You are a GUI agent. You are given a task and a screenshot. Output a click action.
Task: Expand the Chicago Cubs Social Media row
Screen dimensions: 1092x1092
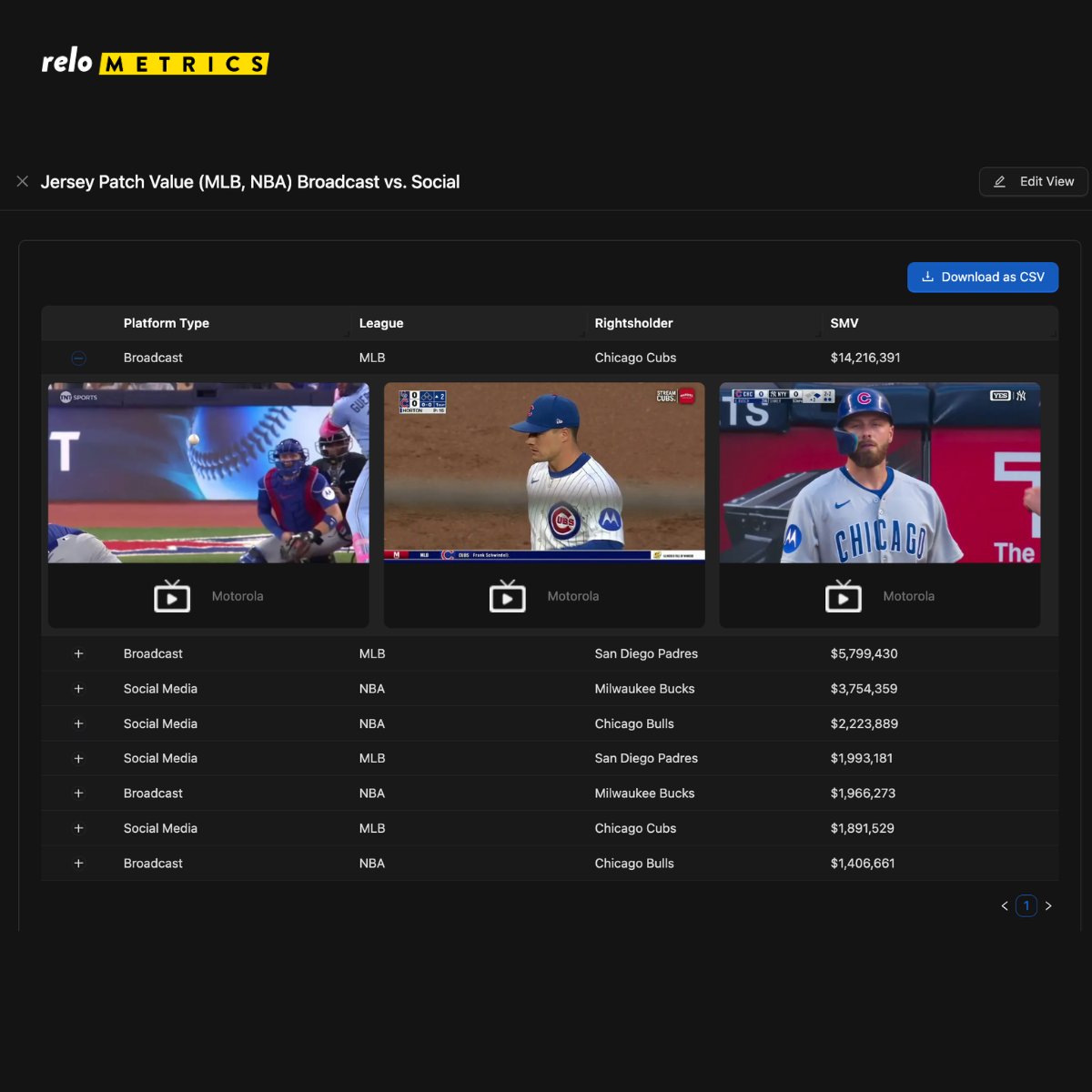[x=78, y=829]
